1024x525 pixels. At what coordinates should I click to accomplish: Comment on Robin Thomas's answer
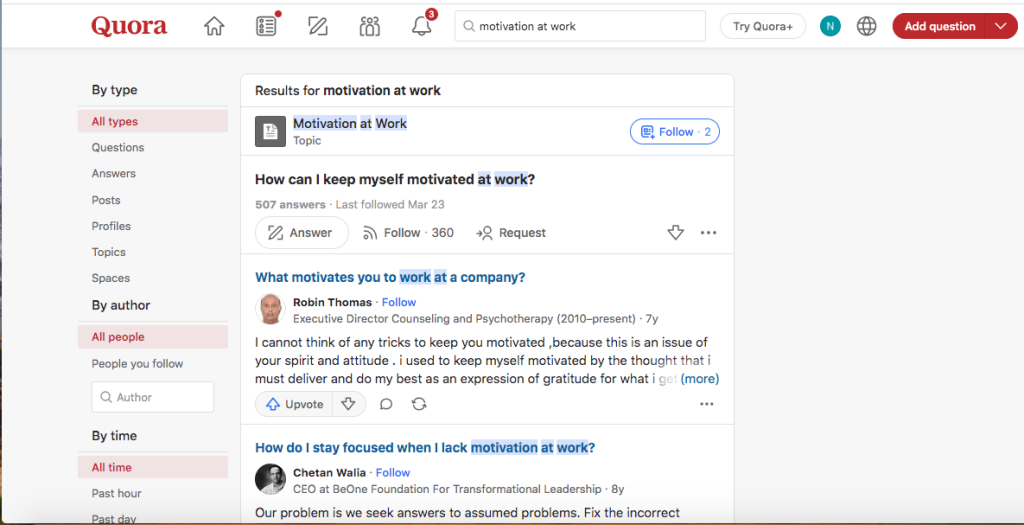pos(386,404)
